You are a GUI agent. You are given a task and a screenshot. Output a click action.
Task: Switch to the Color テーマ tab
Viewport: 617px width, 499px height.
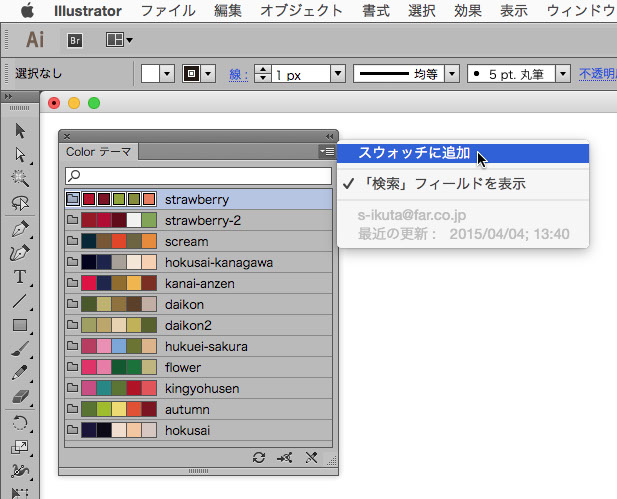[x=98, y=152]
